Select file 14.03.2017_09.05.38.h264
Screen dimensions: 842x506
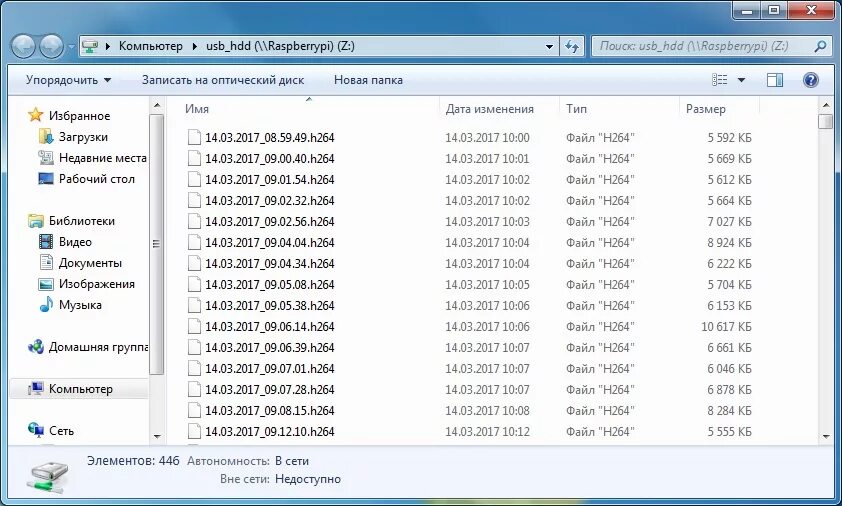(x=270, y=305)
